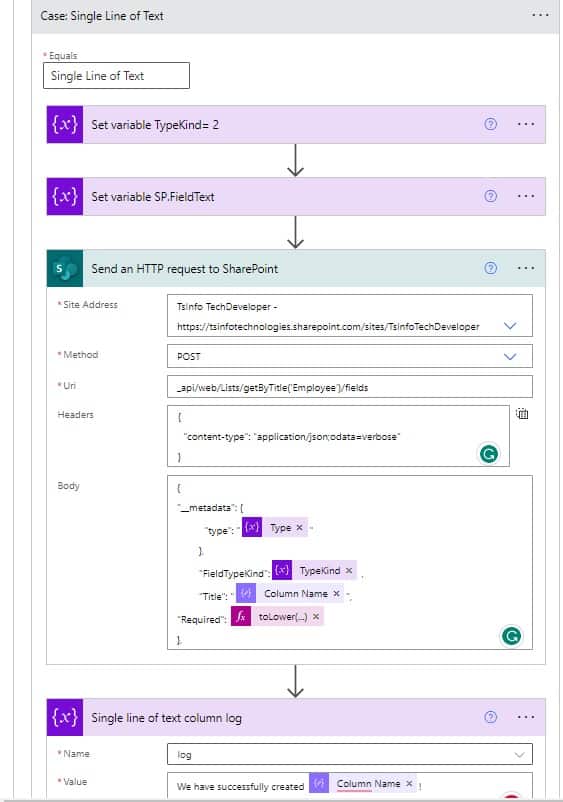
Task: Remove the Type token from Body
Action: click(300, 527)
